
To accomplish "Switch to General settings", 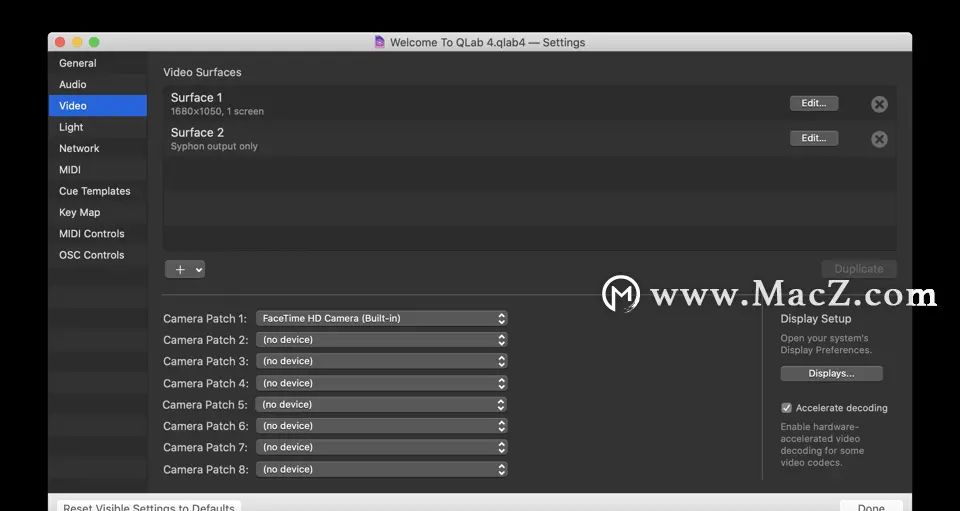I will [x=98, y=63].
